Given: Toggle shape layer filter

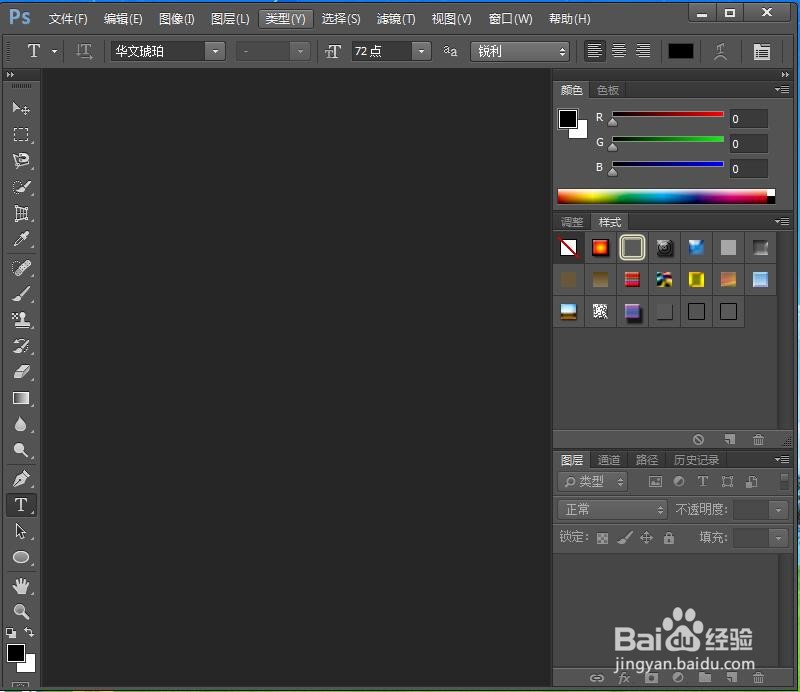Looking at the screenshot, I should [728, 481].
